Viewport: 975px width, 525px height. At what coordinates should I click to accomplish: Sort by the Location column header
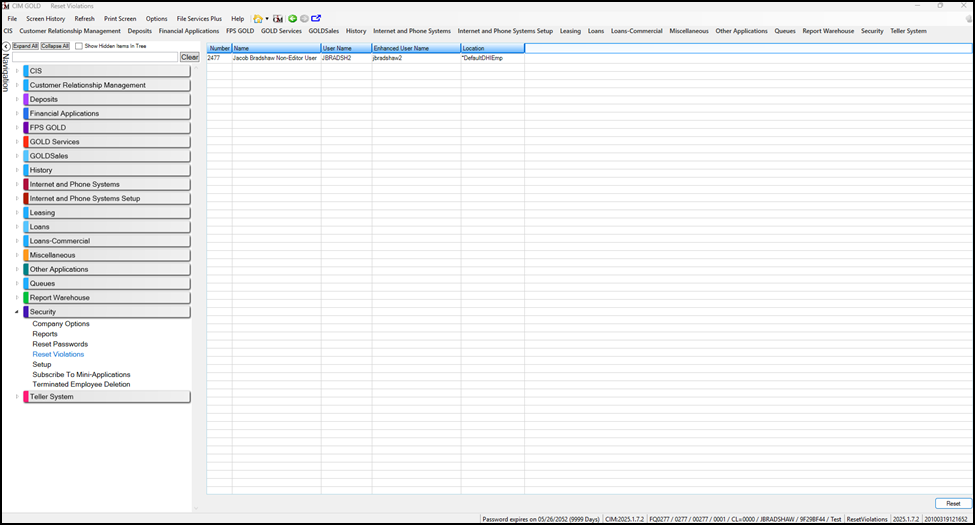(492, 48)
